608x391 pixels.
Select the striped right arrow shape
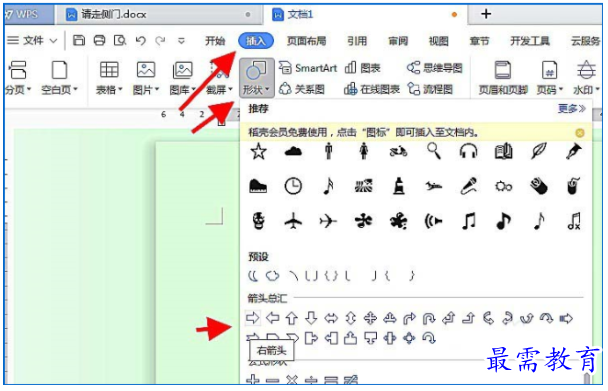pyautogui.click(x=566, y=319)
